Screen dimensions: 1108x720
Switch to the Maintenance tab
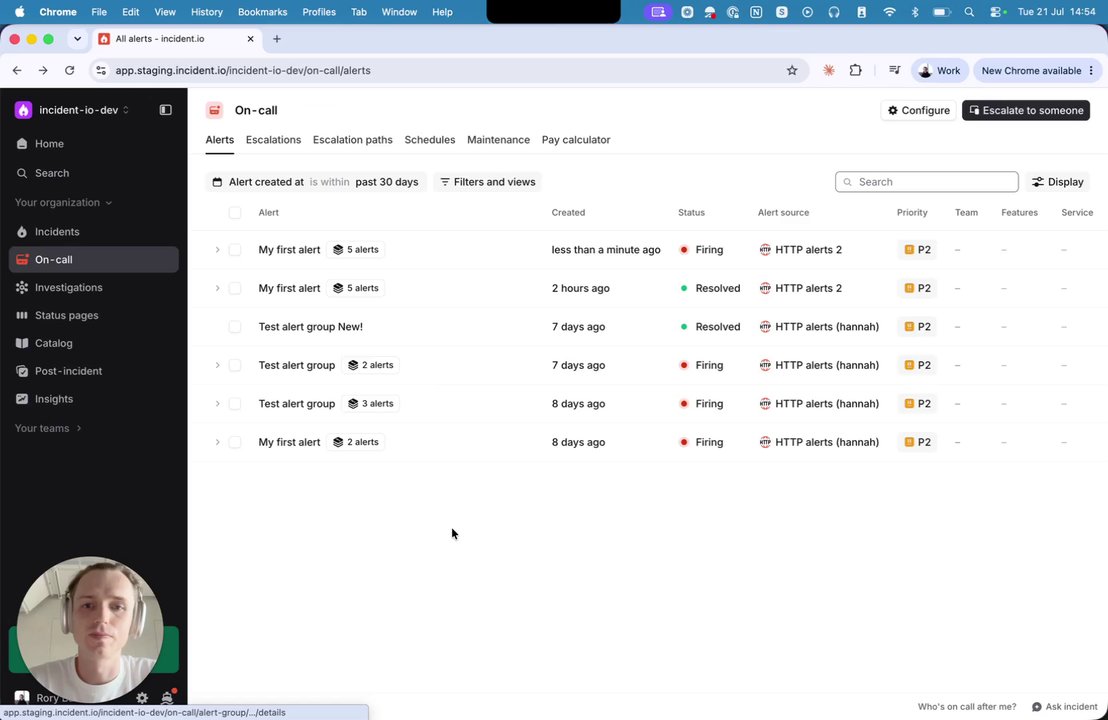(x=498, y=140)
